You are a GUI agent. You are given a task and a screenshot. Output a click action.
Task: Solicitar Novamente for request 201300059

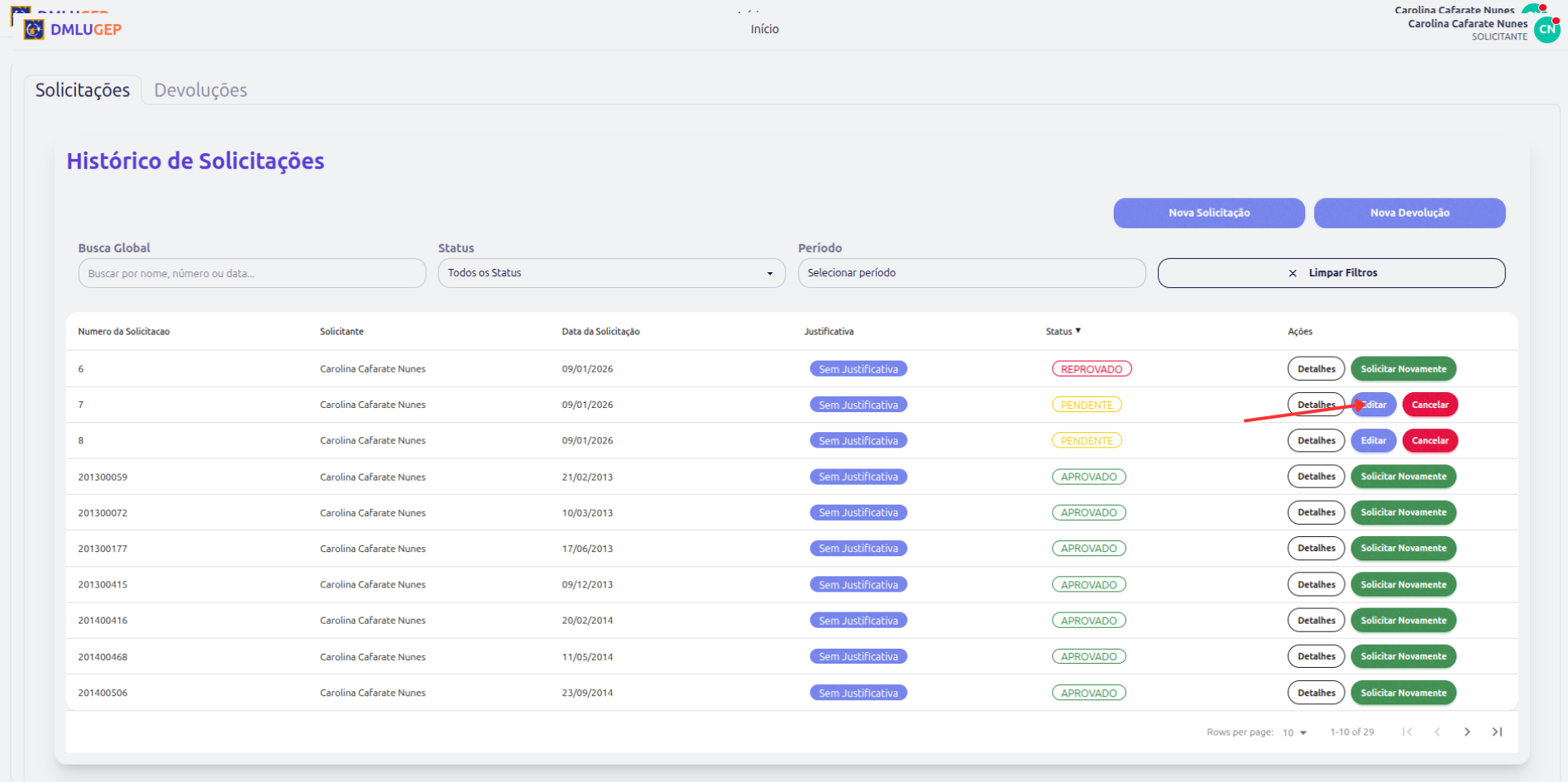[1403, 477]
